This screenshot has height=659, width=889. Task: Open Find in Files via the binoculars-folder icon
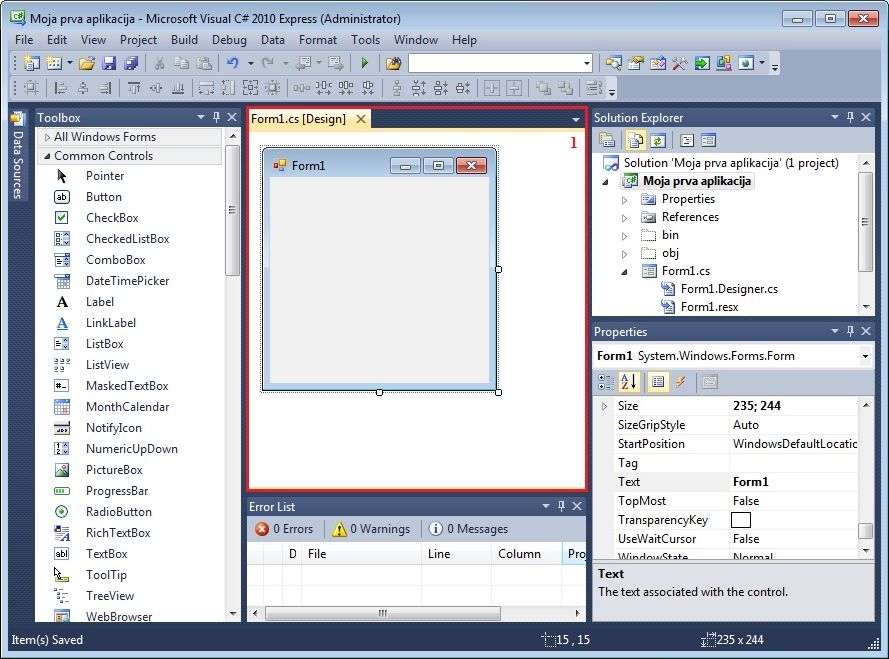pyautogui.click(x=393, y=63)
